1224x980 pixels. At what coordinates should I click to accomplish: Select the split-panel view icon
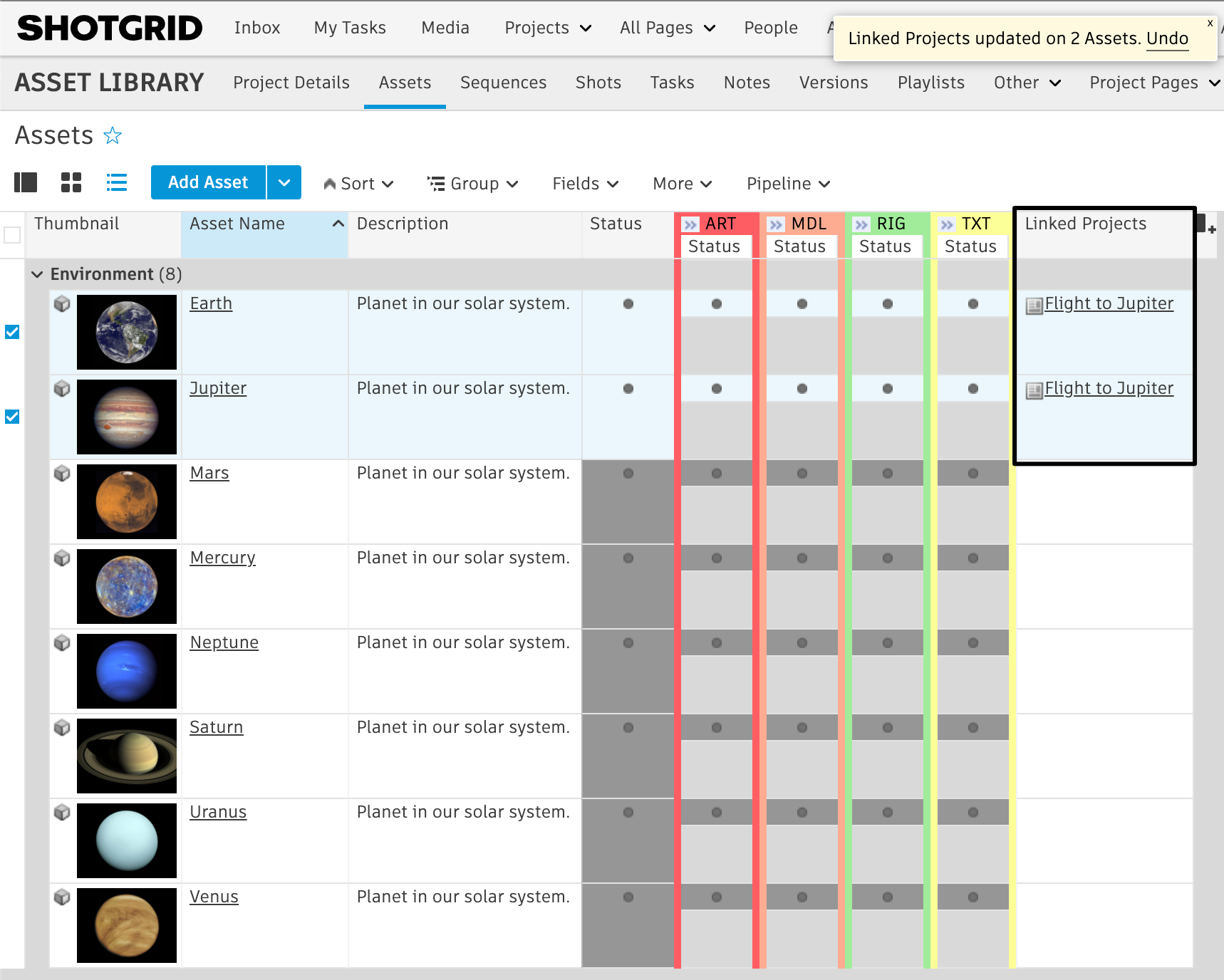pos(25,182)
